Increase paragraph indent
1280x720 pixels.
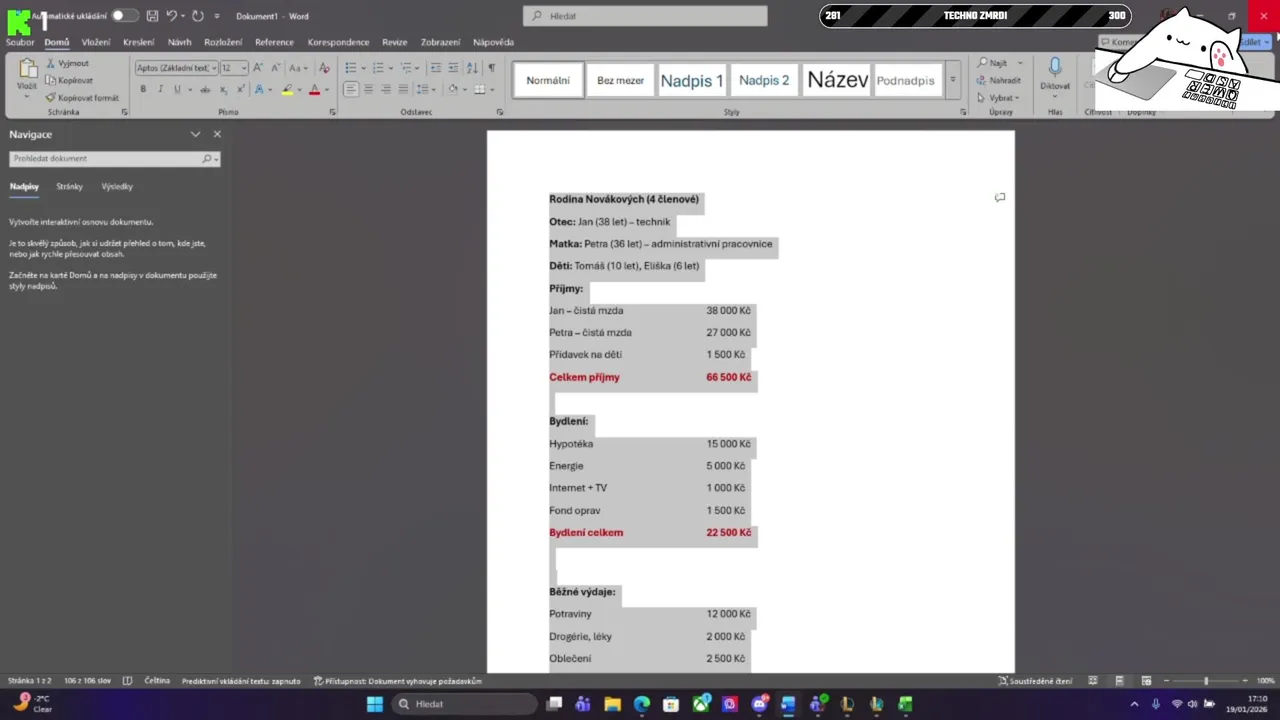click(453, 68)
